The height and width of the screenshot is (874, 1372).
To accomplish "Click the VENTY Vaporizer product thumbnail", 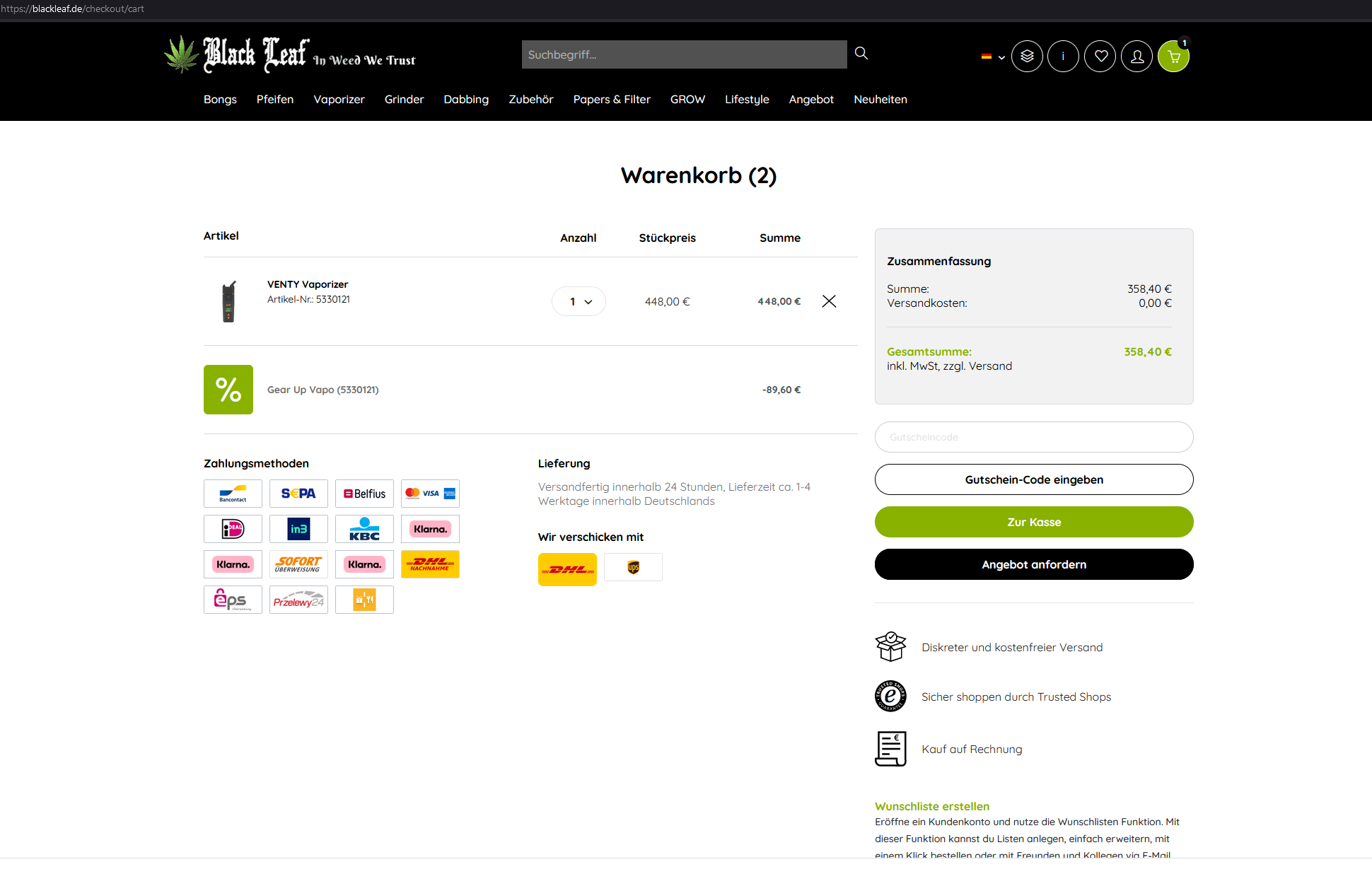I will pos(228,301).
